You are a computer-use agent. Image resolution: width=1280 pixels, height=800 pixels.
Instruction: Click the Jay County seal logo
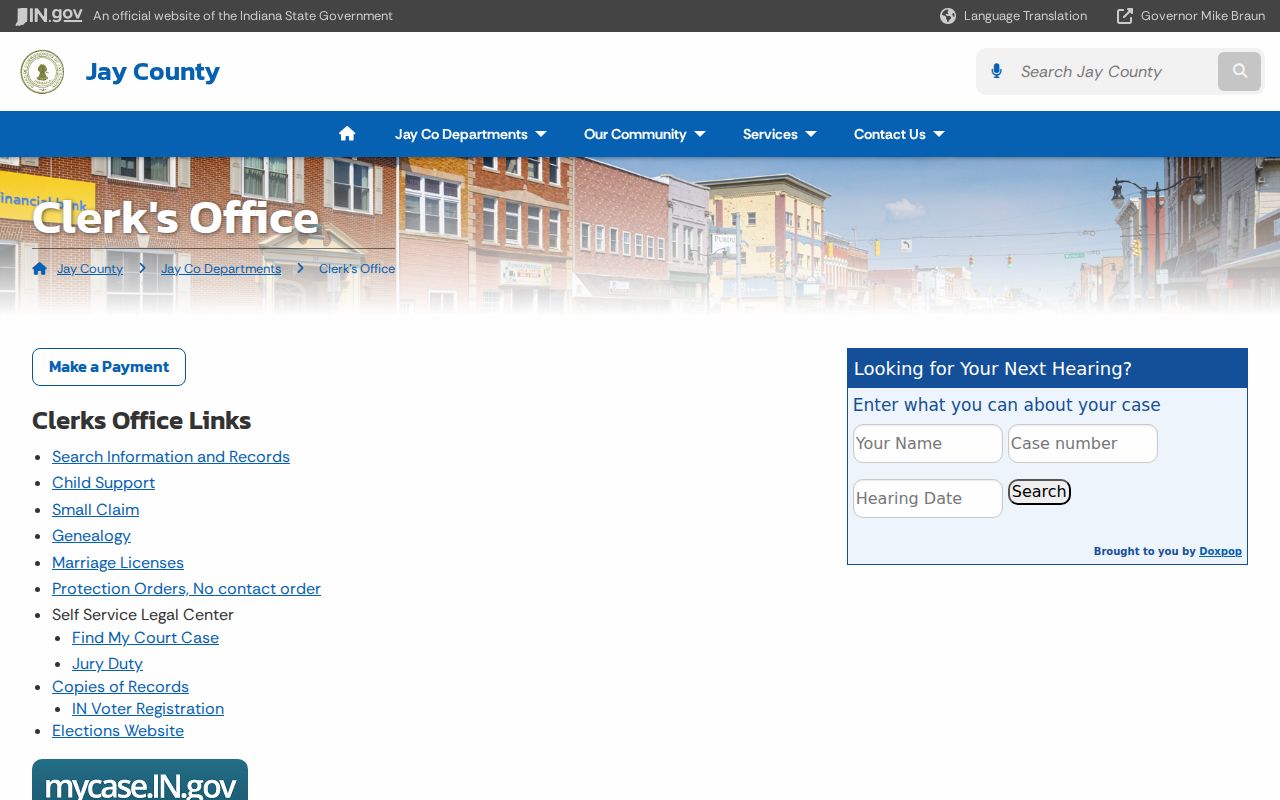42,72
